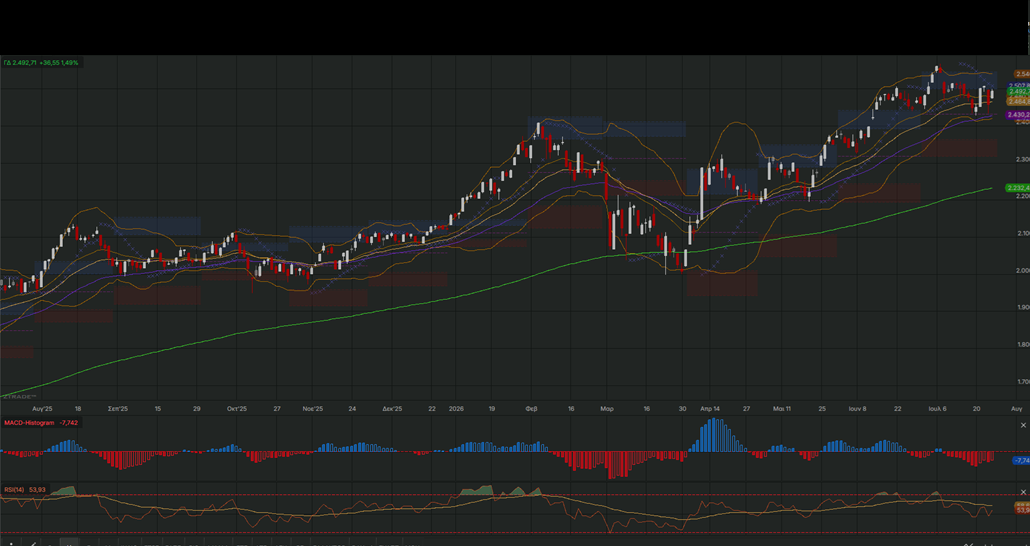Click the 2026 year label on time axis
This screenshot has height=546, width=1030.
pyautogui.click(x=456, y=409)
